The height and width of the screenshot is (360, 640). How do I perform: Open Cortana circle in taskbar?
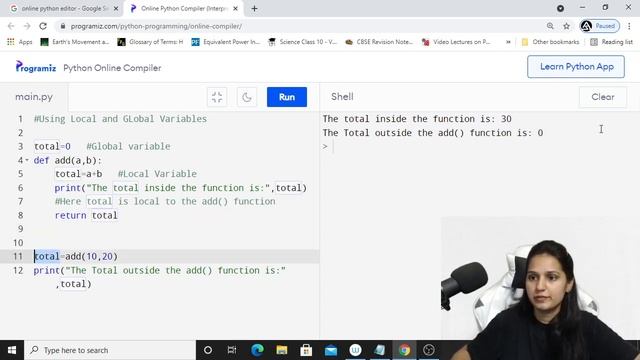point(208,350)
